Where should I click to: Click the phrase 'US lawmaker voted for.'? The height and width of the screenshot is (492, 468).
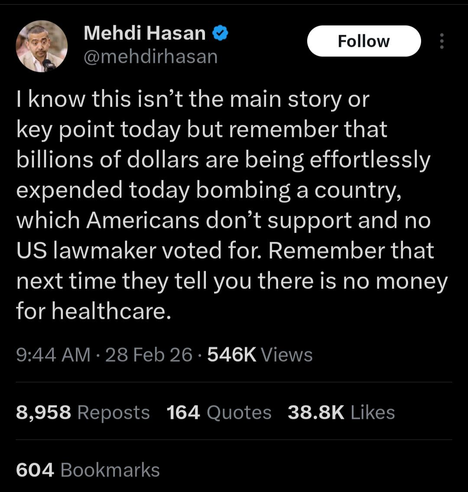(x=140, y=250)
